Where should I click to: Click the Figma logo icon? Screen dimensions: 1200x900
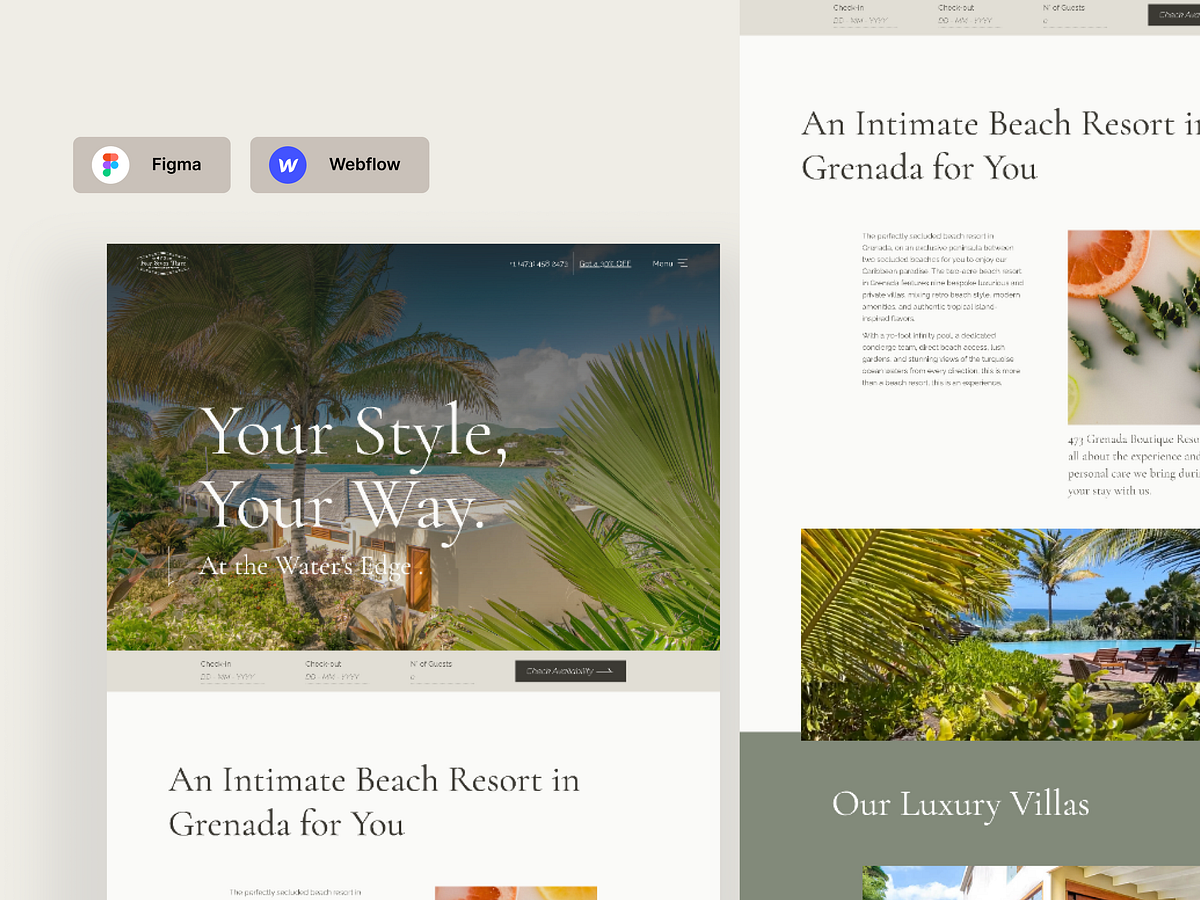110,164
